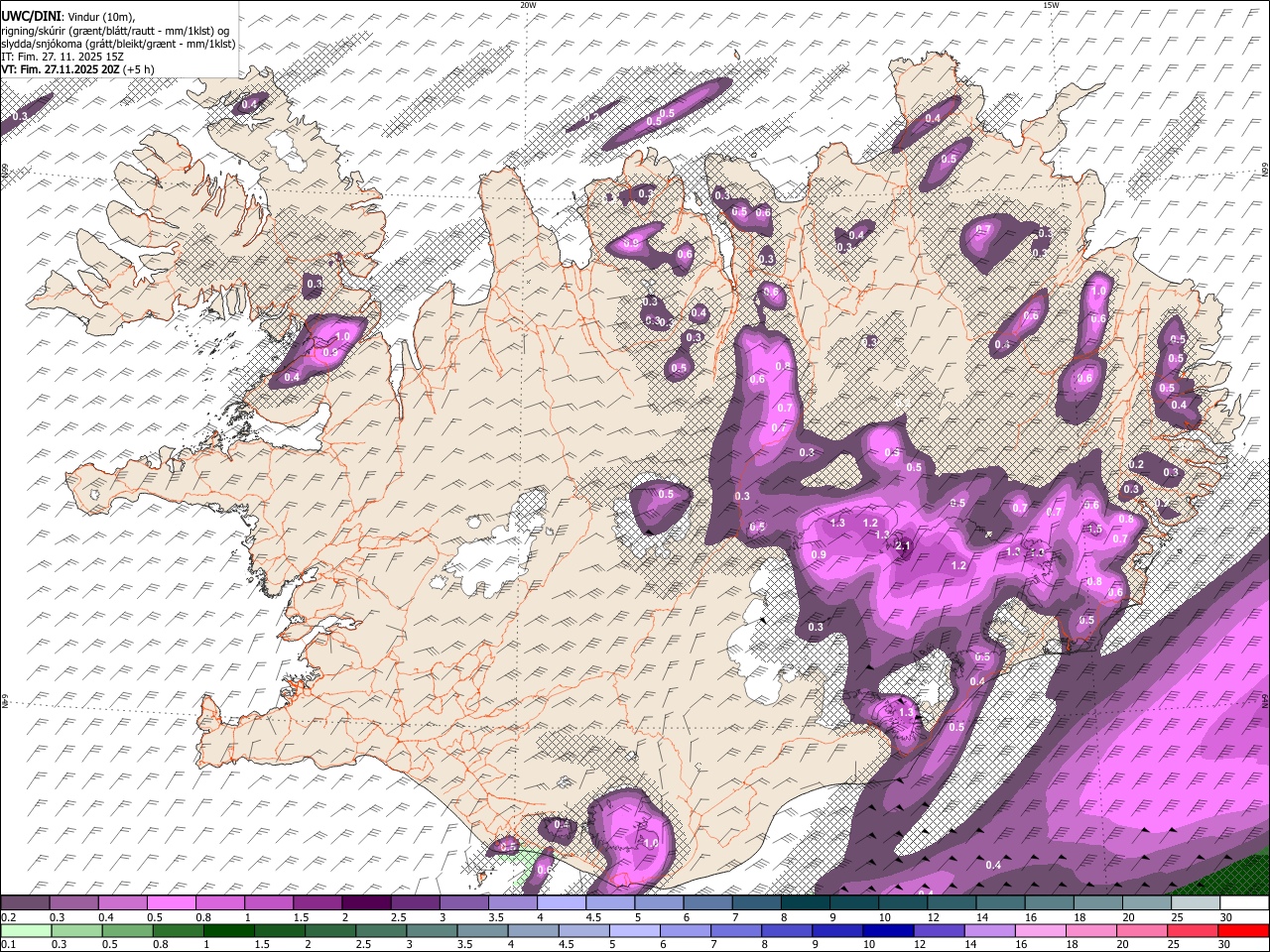The width and height of the screenshot is (1270, 952).
Task: Select lower legend red swatch starting at 25
Action: pos(1191,930)
